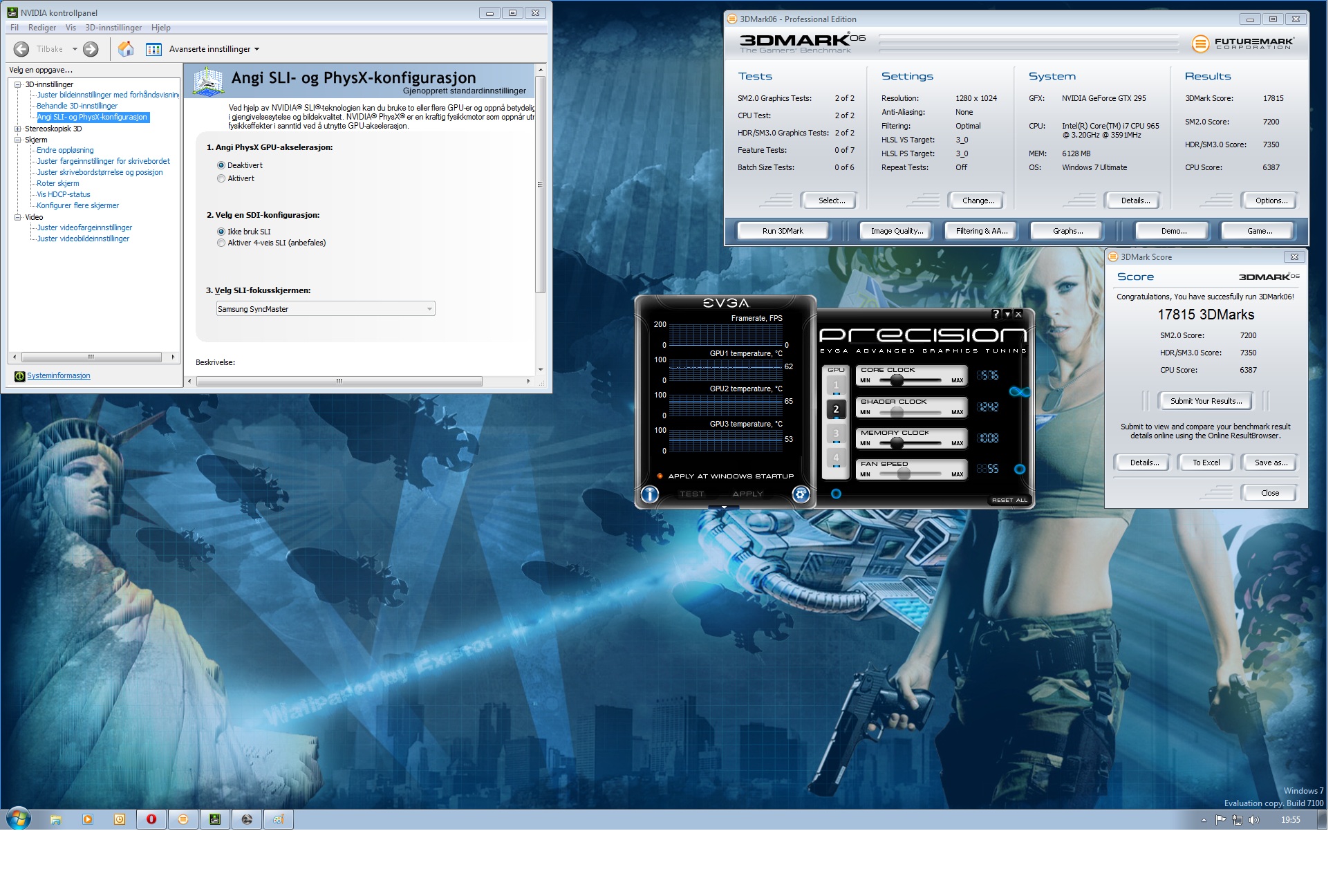1344x896 pixels.
Task: Click the Back arrow in NVIDIA panel
Action: coord(21,49)
